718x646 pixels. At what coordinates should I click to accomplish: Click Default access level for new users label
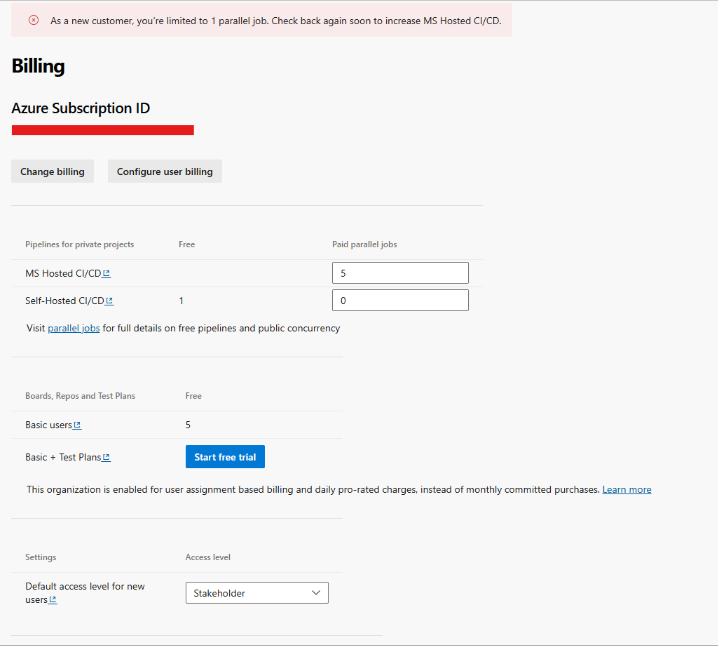point(85,593)
